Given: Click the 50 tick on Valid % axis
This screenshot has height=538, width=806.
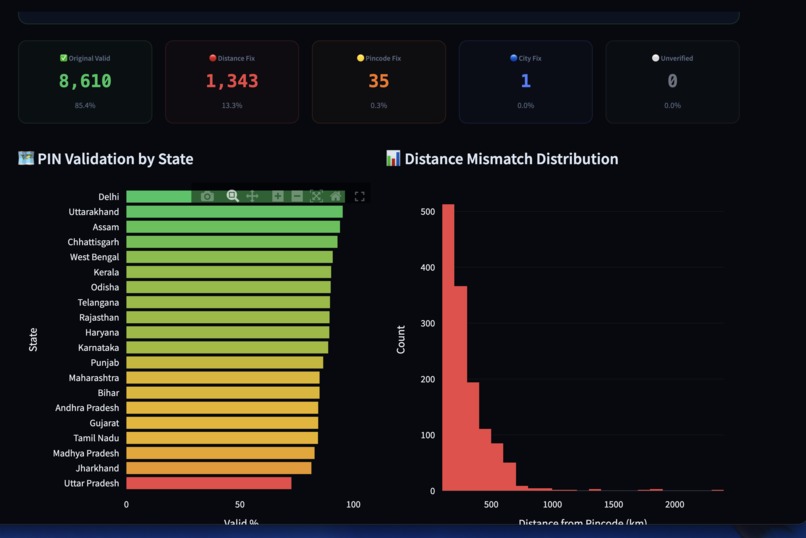Looking at the screenshot, I should [x=240, y=505].
